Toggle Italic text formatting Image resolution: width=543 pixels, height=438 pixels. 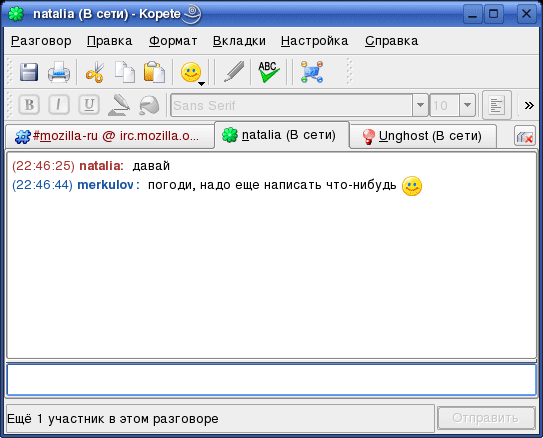click(59, 105)
